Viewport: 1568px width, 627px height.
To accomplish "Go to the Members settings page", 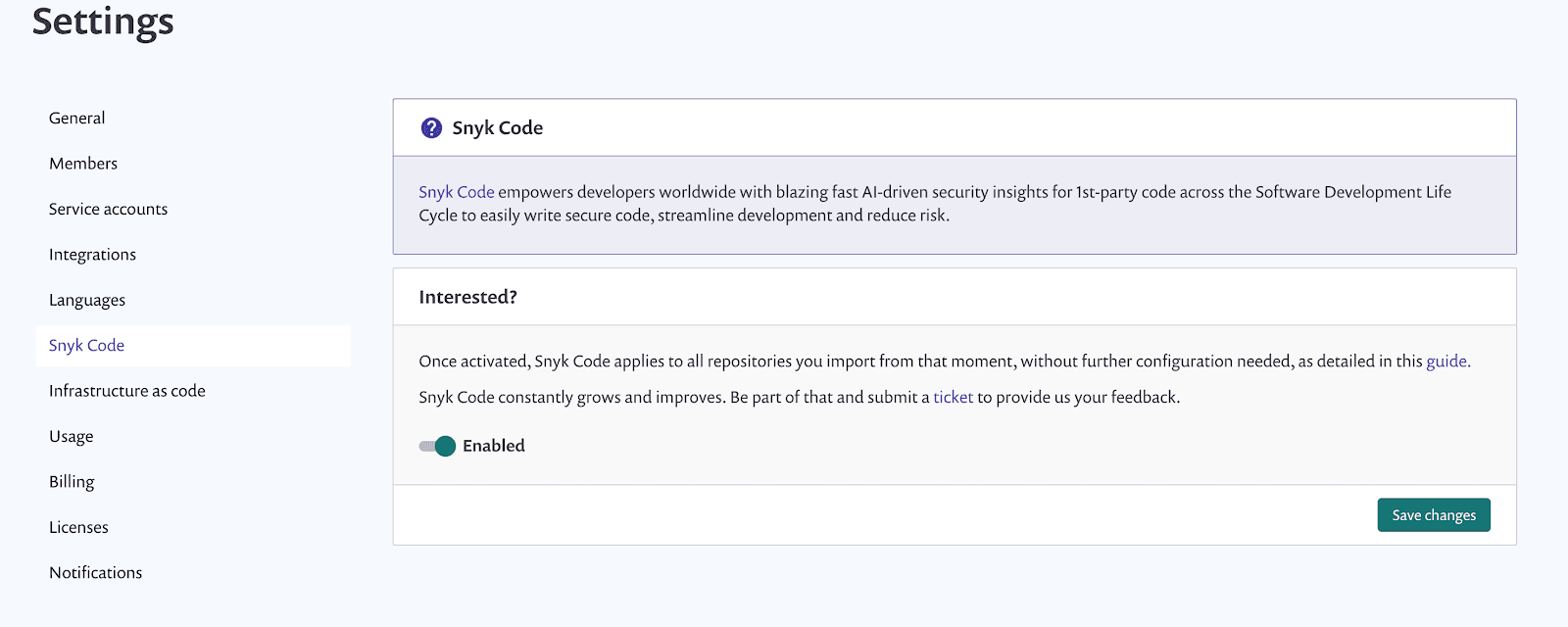I will [83, 164].
